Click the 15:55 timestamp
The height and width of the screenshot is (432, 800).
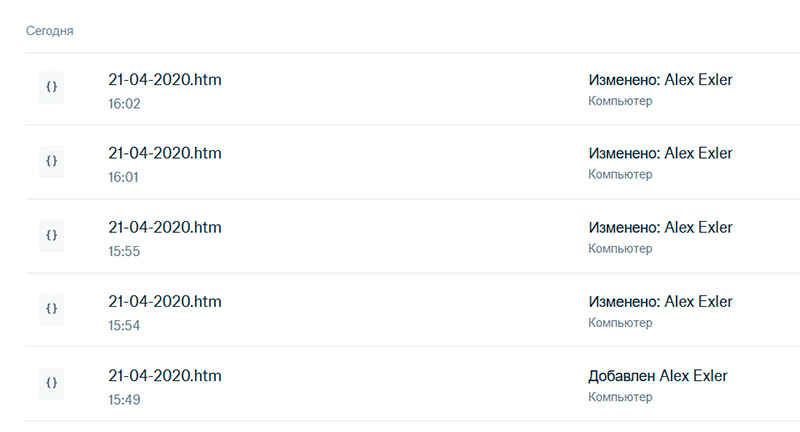coord(124,251)
